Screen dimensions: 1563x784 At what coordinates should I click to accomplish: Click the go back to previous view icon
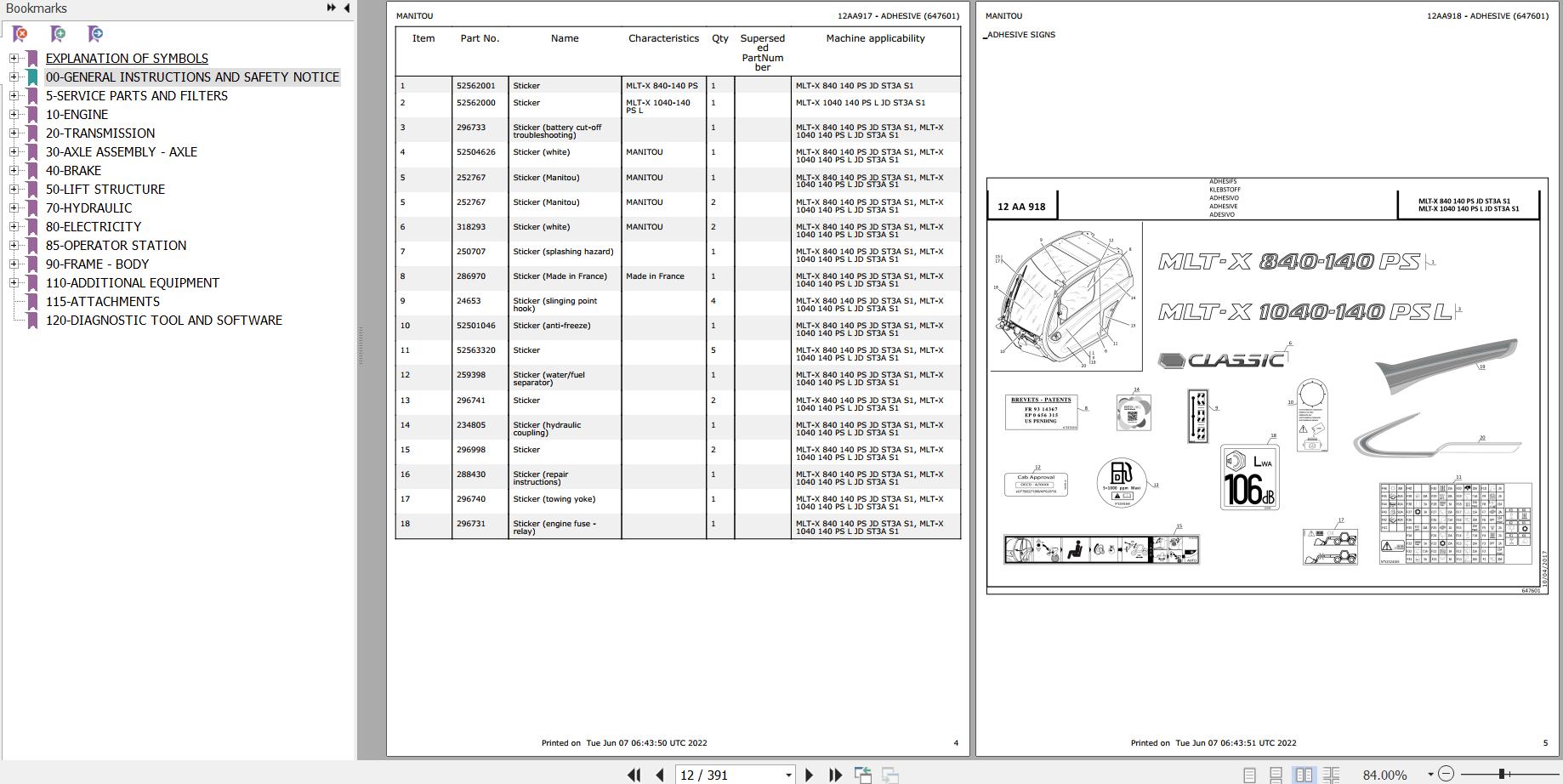point(863,775)
